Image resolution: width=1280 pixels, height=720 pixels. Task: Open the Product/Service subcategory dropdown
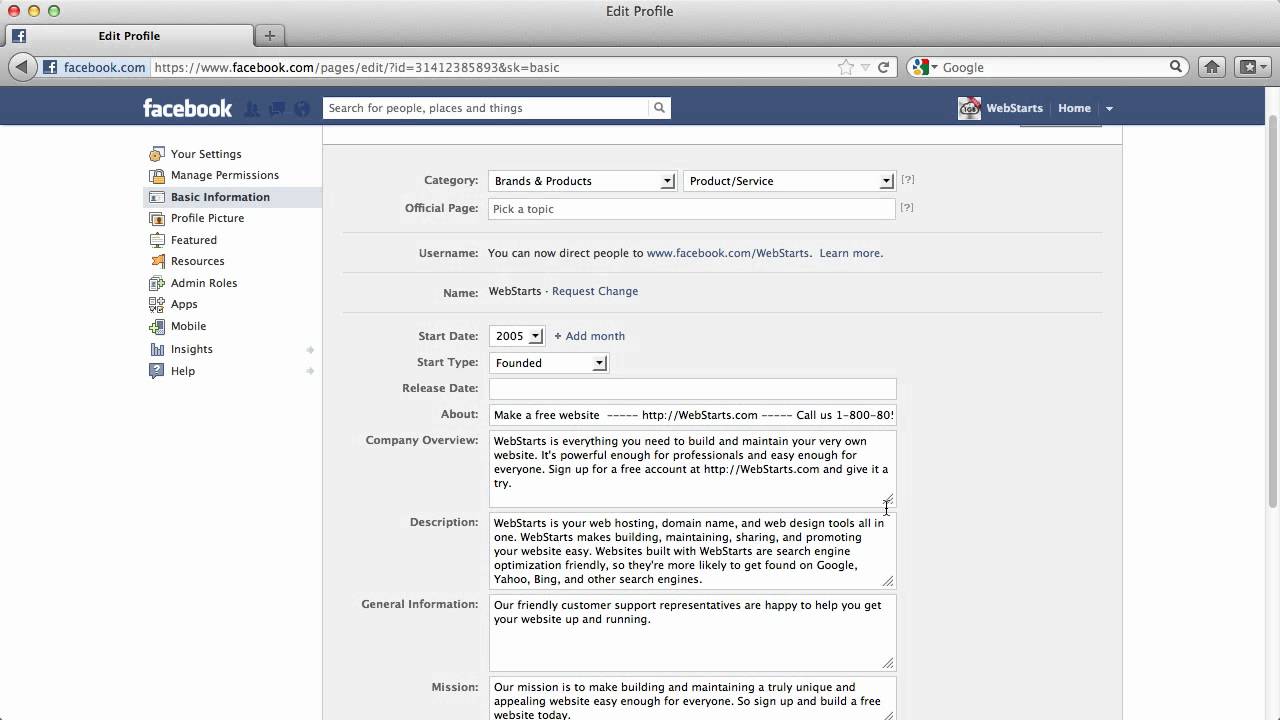(789, 181)
